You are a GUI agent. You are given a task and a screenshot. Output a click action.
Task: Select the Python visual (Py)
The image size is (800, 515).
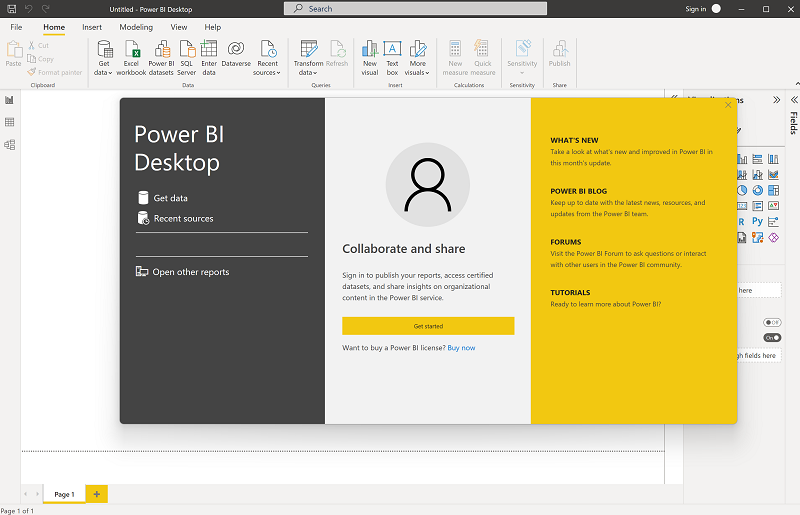[x=758, y=222]
